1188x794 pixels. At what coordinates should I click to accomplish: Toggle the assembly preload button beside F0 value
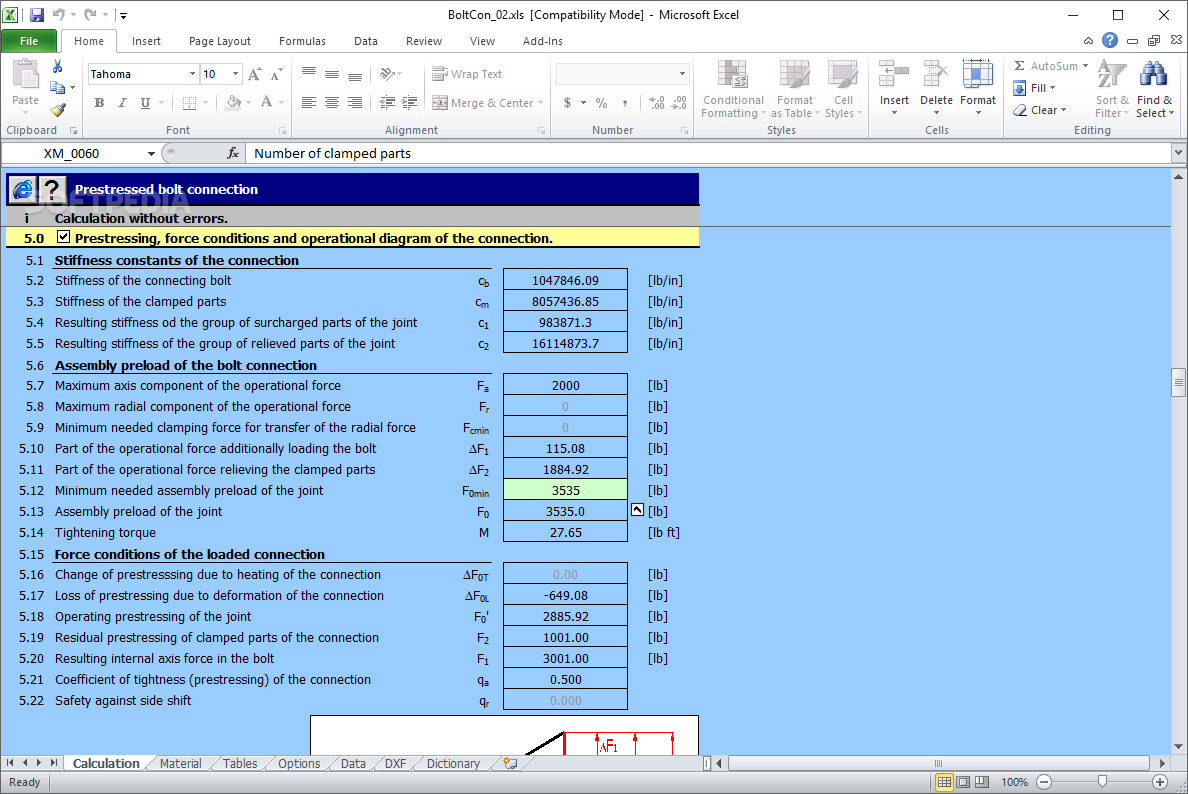coord(637,510)
